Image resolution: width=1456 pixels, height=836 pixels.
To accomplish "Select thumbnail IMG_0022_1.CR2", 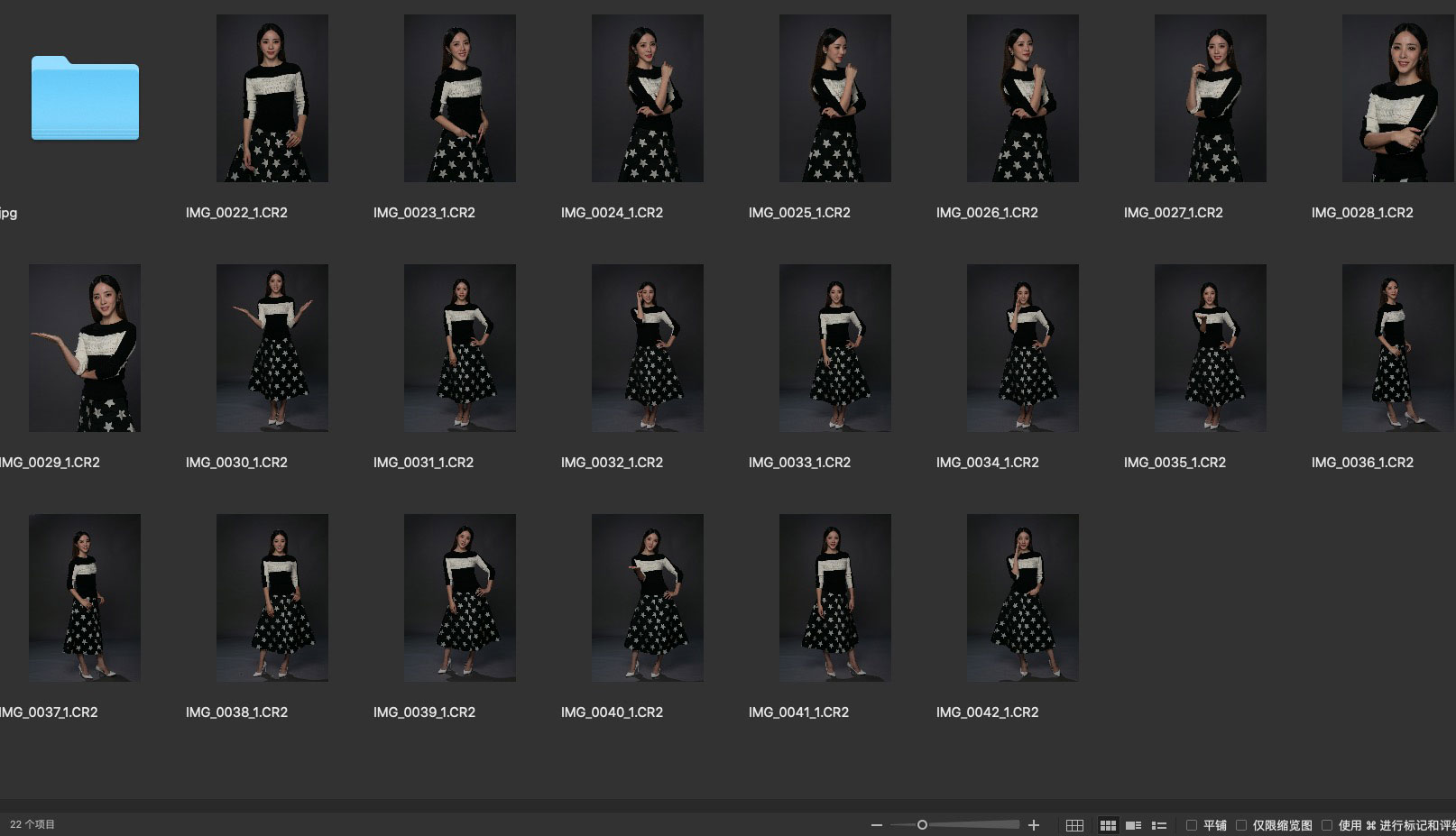I will (272, 98).
